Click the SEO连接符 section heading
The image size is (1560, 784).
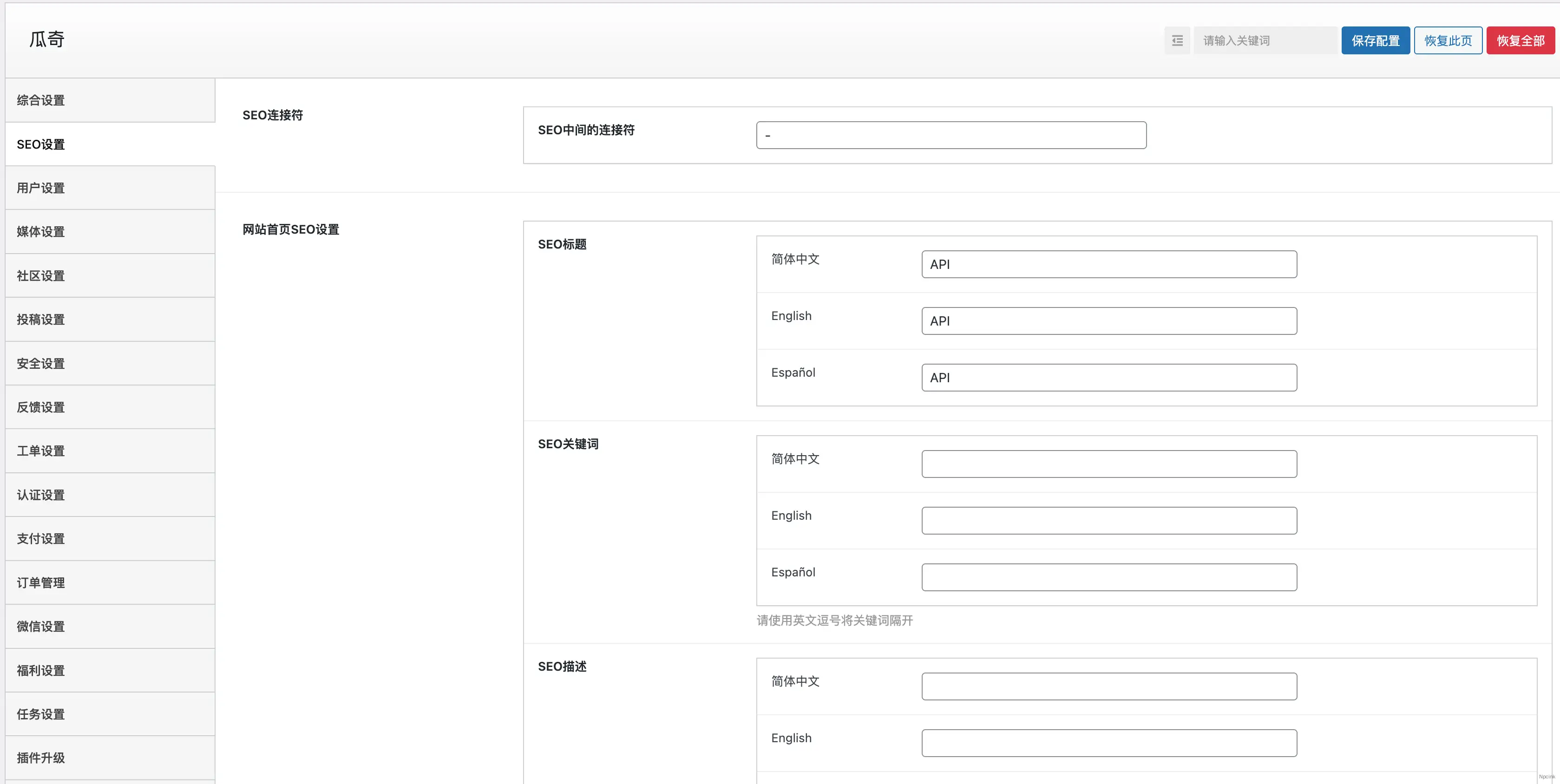click(273, 115)
